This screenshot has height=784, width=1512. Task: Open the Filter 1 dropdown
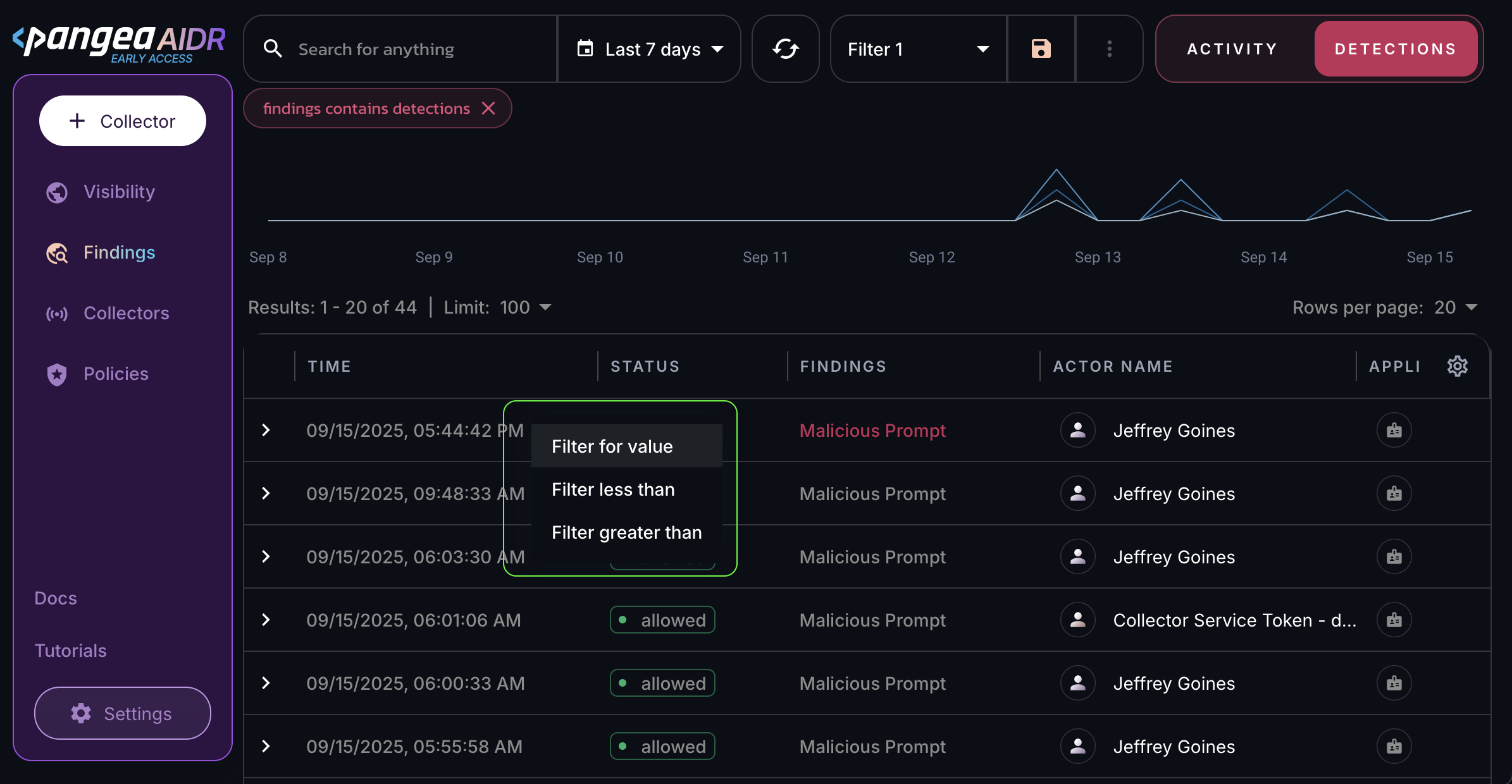[917, 49]
